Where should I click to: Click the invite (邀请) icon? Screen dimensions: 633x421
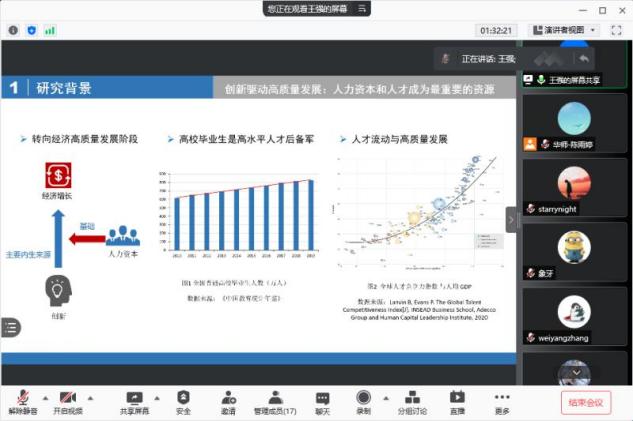click(228, 400)
